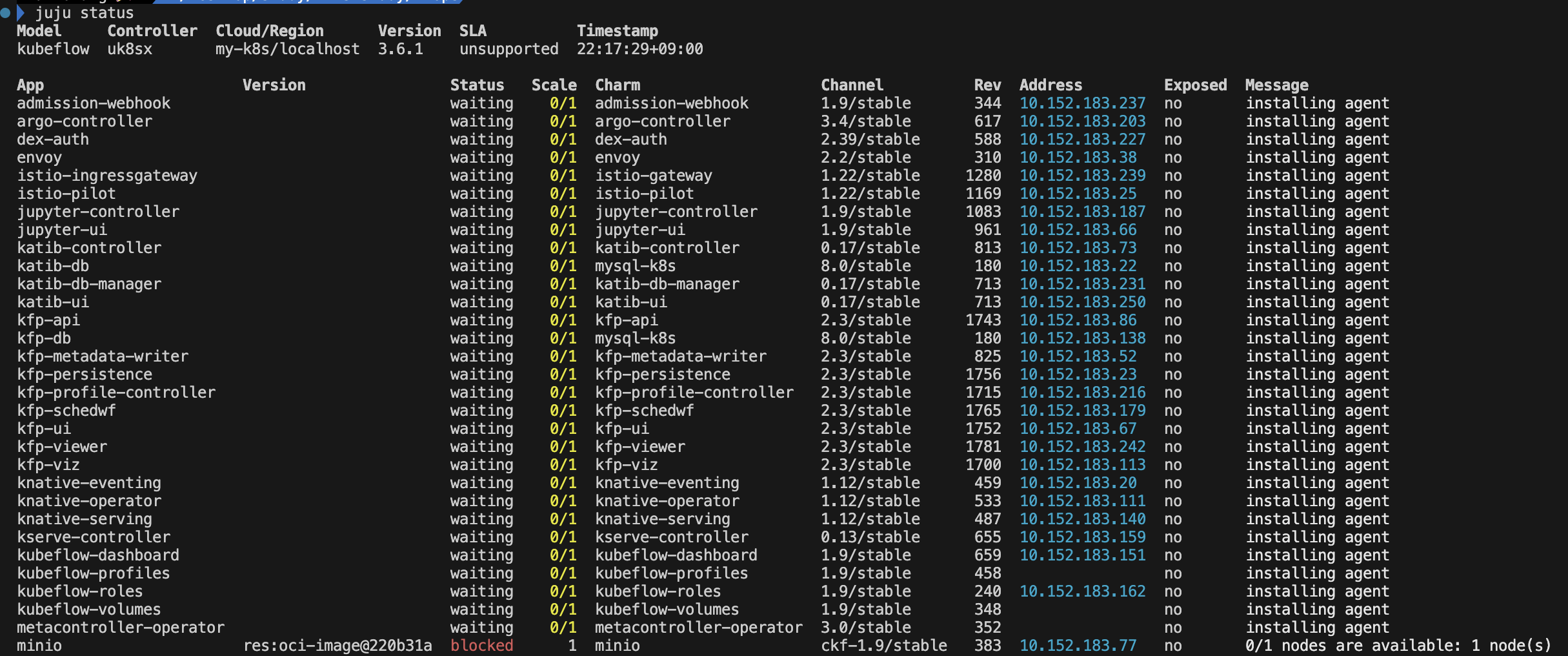Click app name 'kfp-metadata-writer' in App column

pyautogui.click(x=103, y=356)
